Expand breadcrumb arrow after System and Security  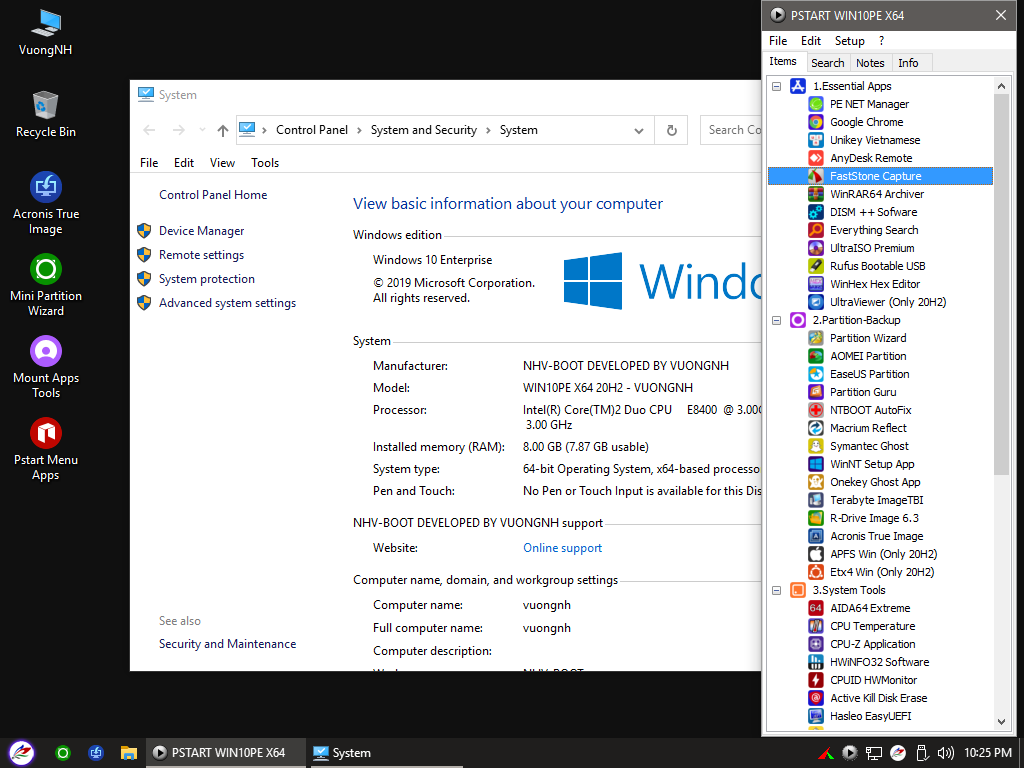488,131
